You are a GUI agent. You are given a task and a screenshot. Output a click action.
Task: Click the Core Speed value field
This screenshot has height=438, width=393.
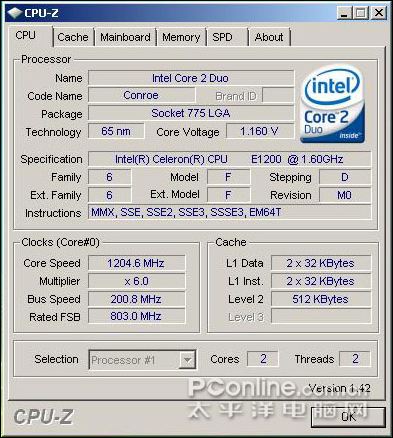pos(136,263)
